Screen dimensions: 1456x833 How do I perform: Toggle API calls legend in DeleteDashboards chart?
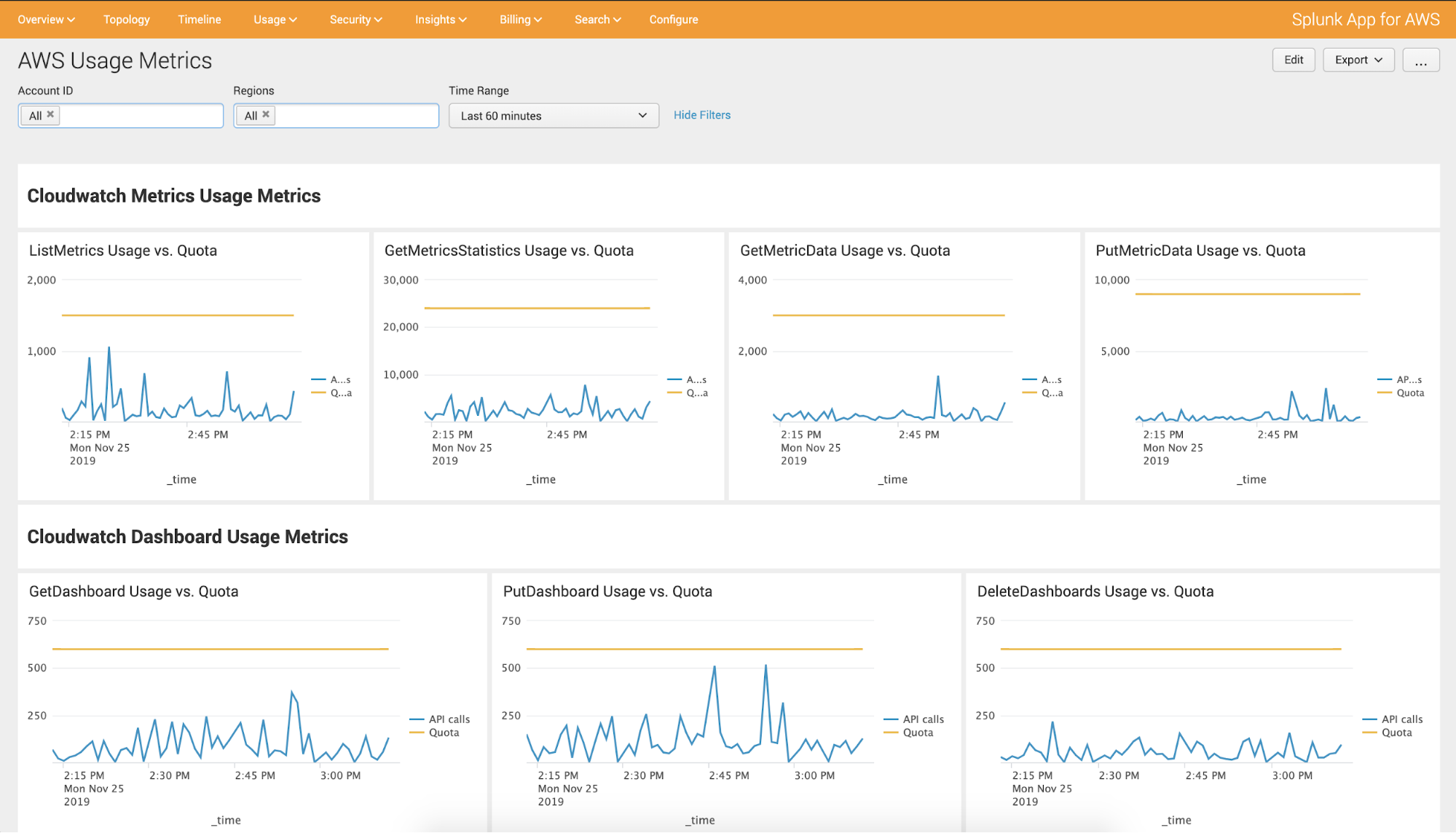(x=1401, y=719)
